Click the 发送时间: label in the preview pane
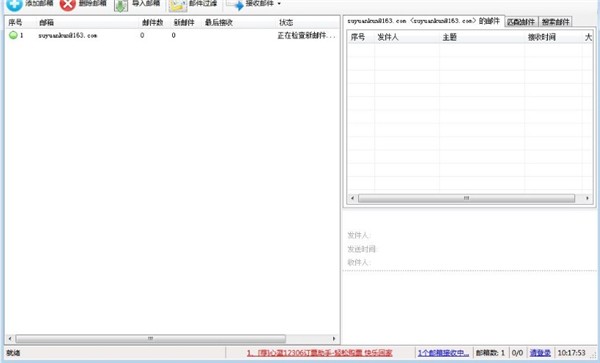This screenshot has height=363, width=600. 362,249
